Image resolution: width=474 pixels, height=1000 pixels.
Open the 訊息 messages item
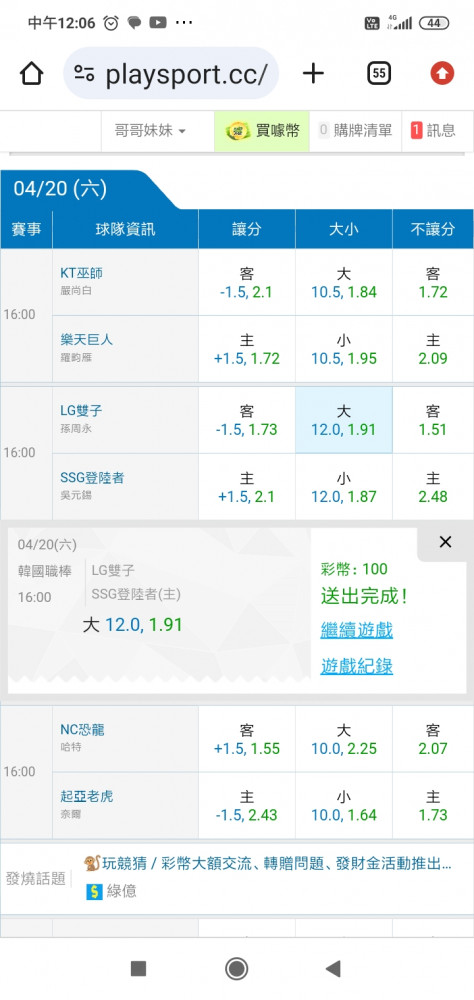pyautogui.click(x=433, y=131)
